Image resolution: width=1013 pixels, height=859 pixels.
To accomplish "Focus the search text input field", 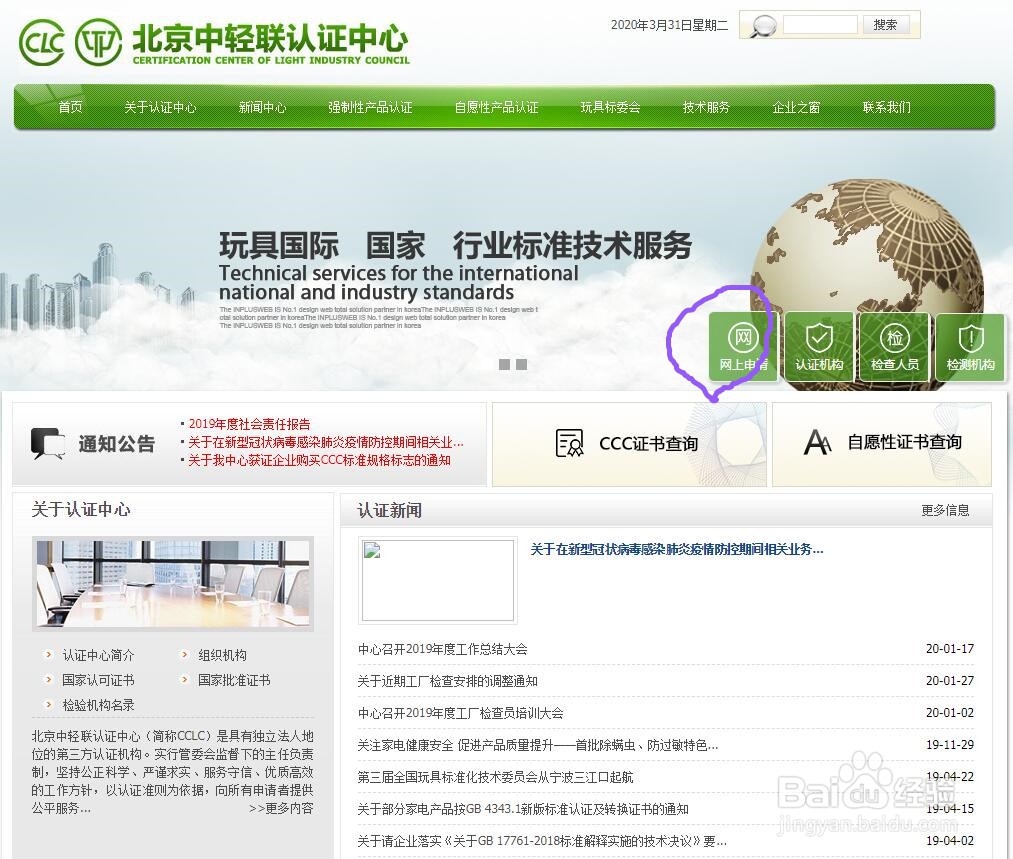I will click(x=820, y=25).
